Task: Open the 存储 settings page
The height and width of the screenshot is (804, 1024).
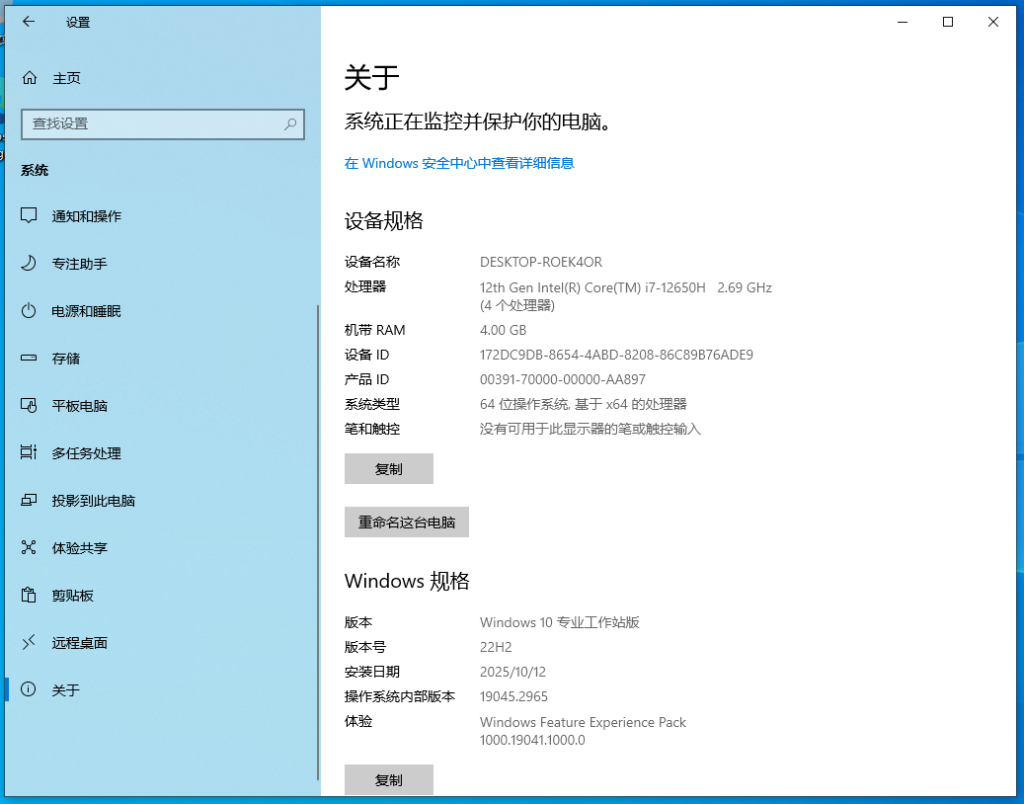Action: [64, 358]
